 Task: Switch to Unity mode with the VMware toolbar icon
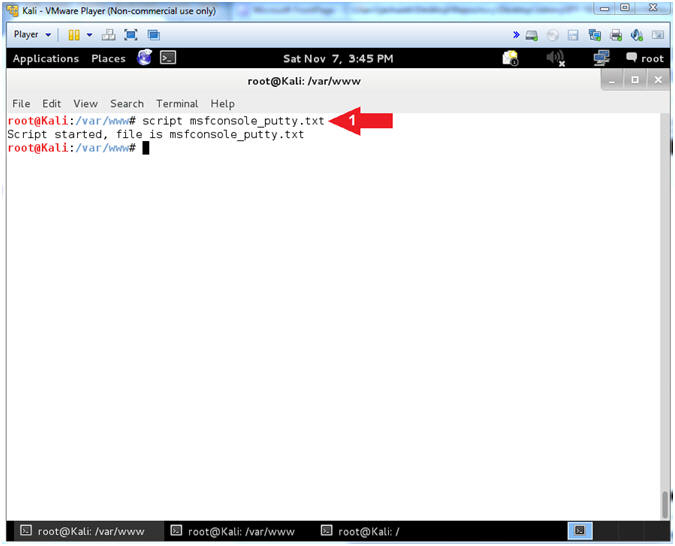point(153,35)
